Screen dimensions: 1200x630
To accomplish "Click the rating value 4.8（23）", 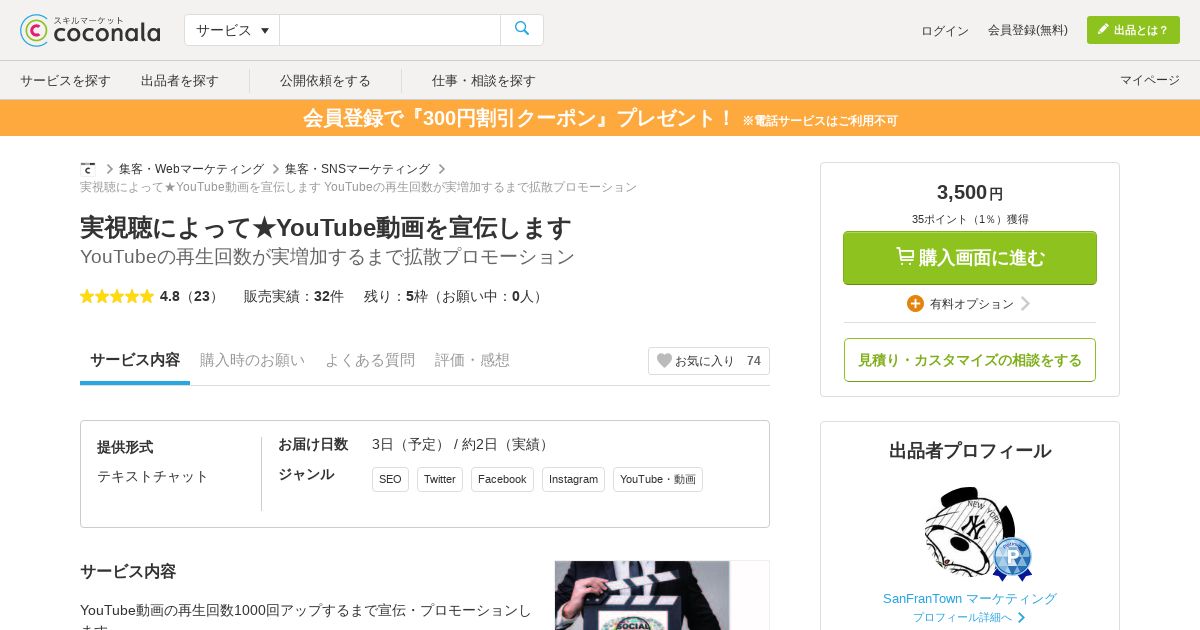I will pos(189,296).
